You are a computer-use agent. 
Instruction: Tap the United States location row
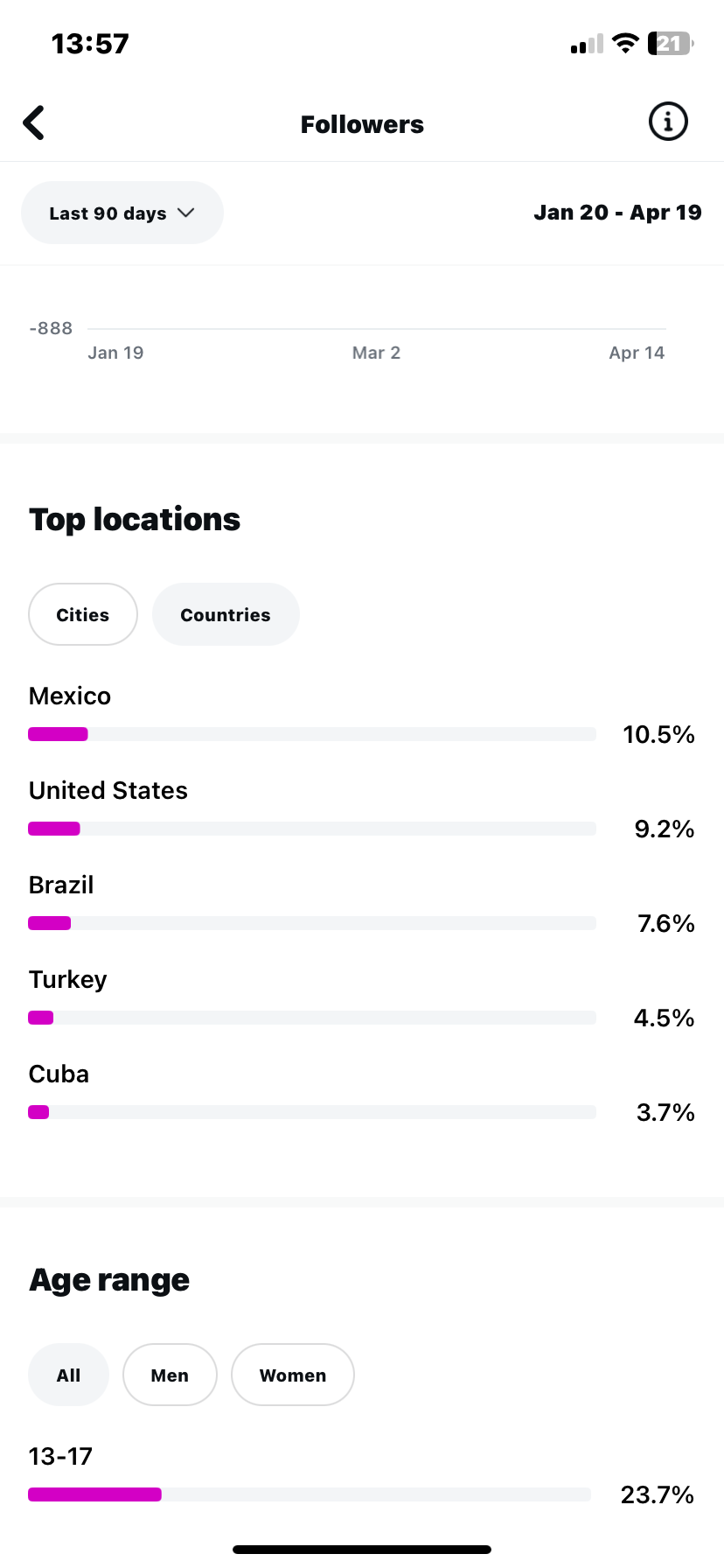tap(108, 791)
